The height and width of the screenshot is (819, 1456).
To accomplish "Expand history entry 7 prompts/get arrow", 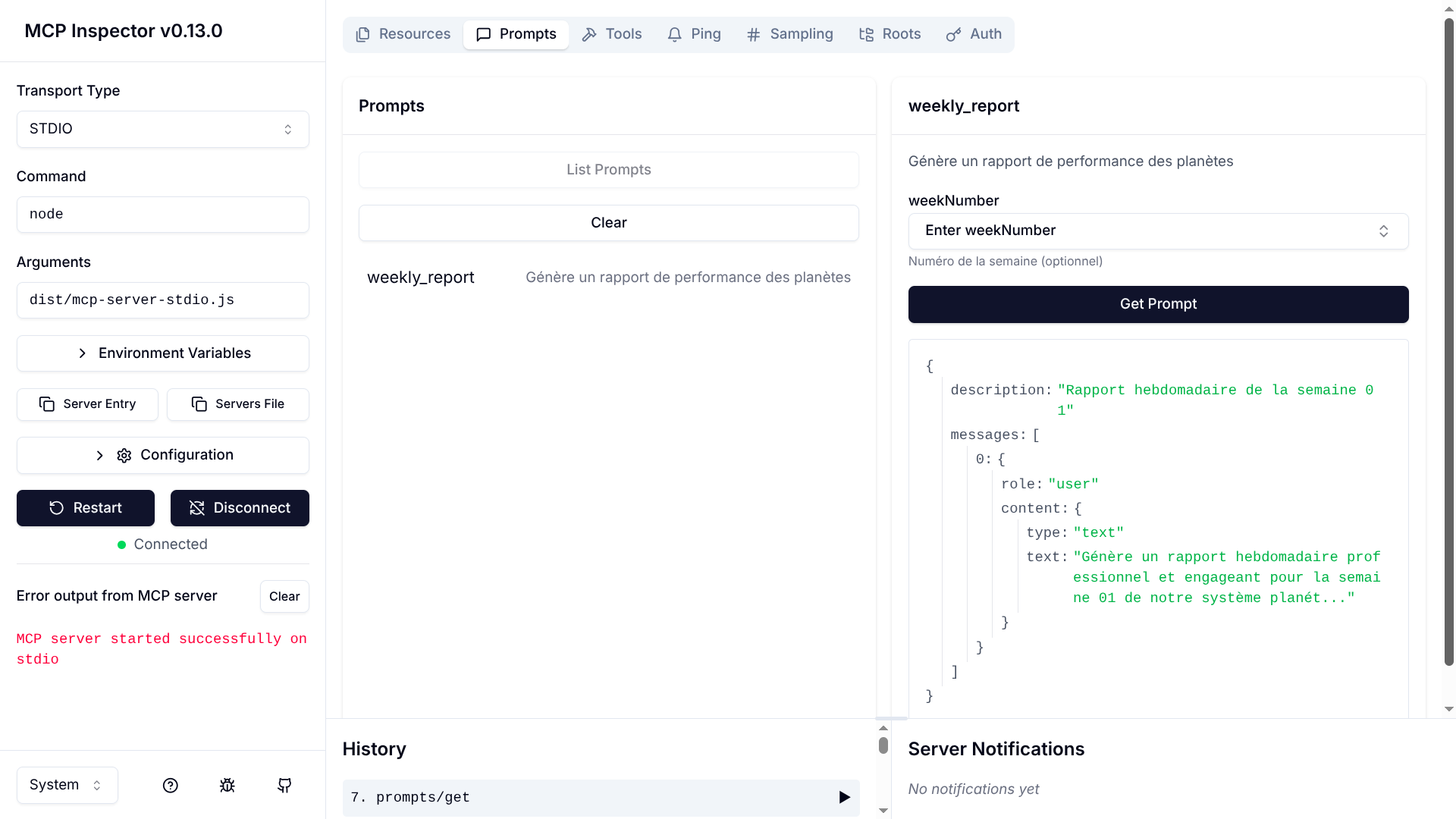I will pyautogui.click(x=844, y=798).
